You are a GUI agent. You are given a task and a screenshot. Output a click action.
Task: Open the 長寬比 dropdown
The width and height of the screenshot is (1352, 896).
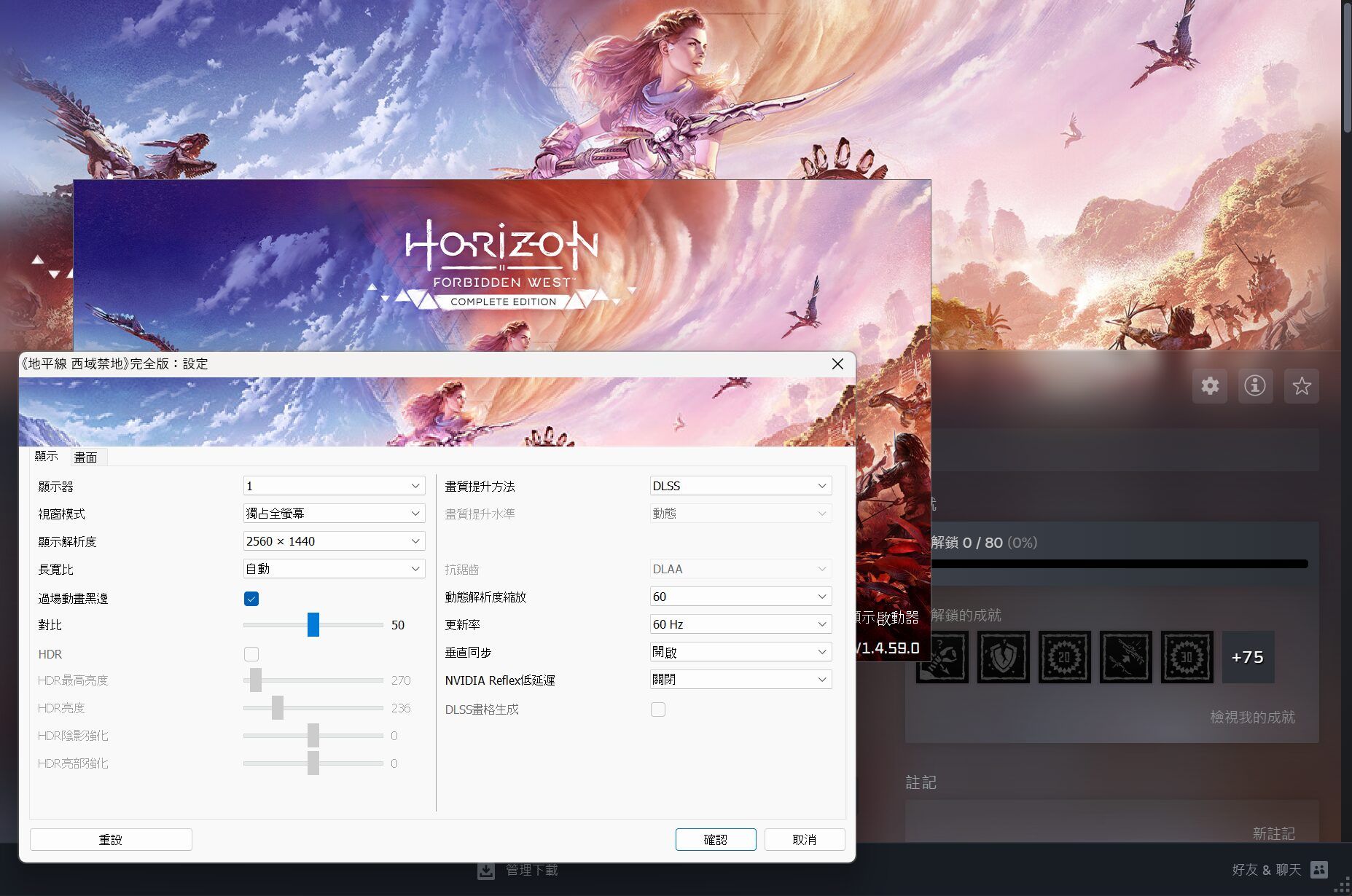tap(334, 569)
